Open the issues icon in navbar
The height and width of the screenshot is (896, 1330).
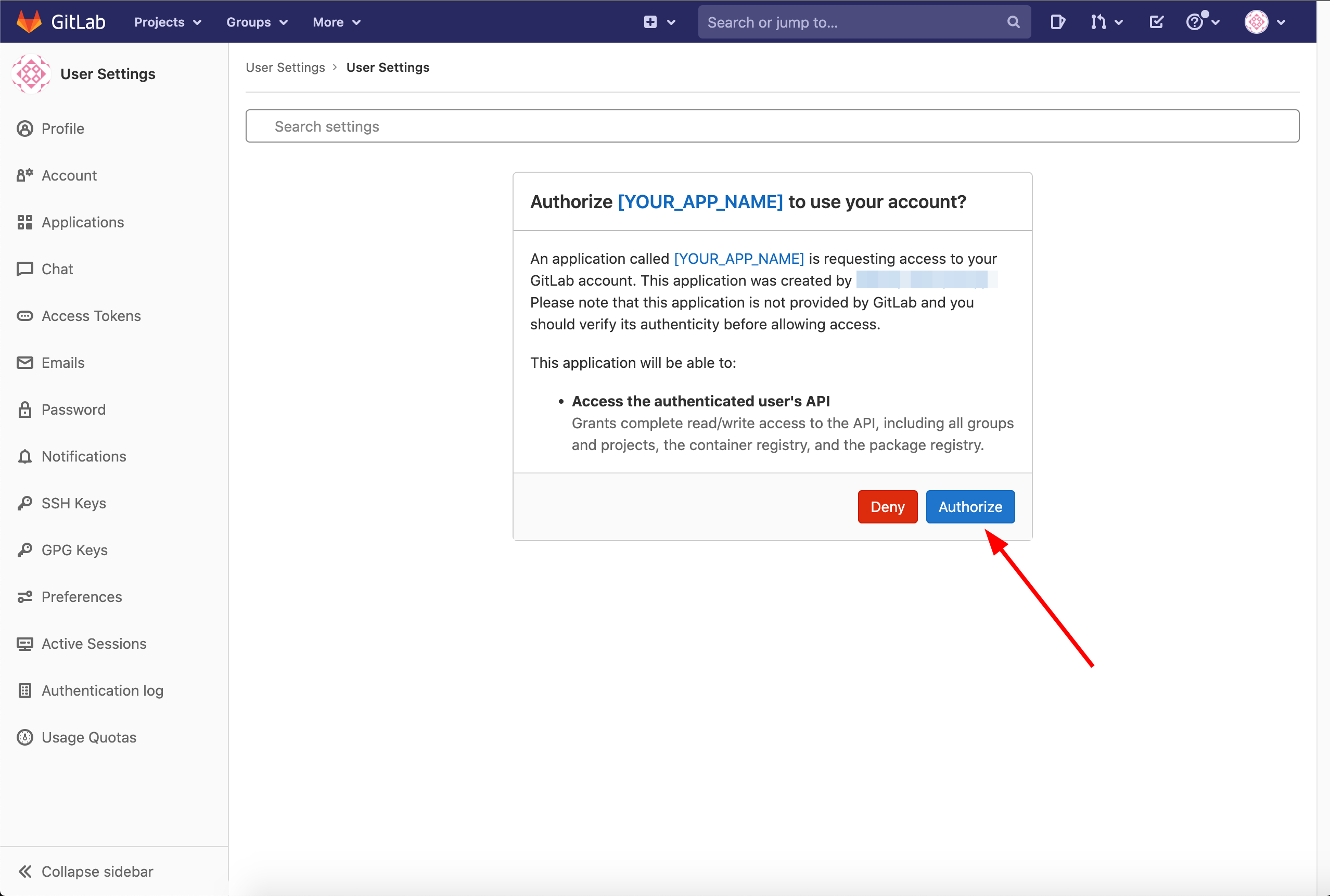coord(1057,22)
